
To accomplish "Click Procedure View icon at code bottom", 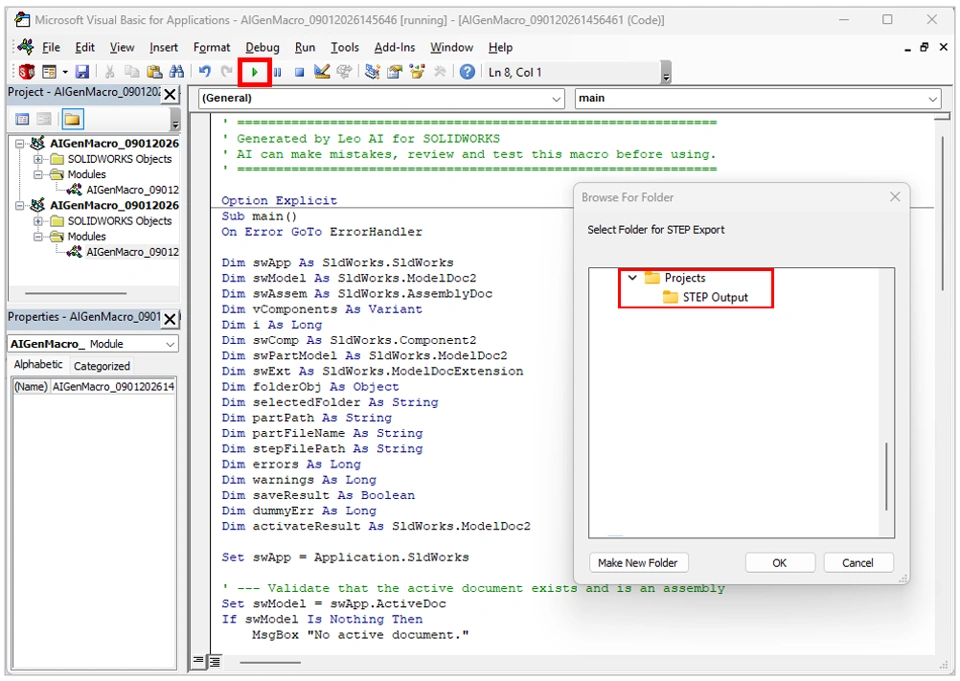I will (x=198, y=661).
